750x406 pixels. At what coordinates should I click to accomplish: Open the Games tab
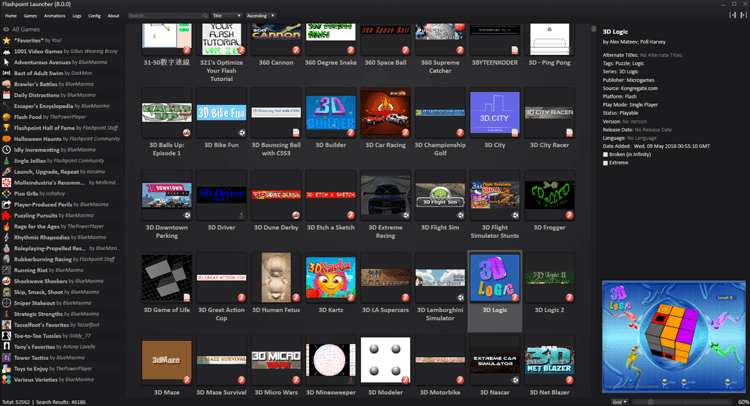tap(30, 16)
